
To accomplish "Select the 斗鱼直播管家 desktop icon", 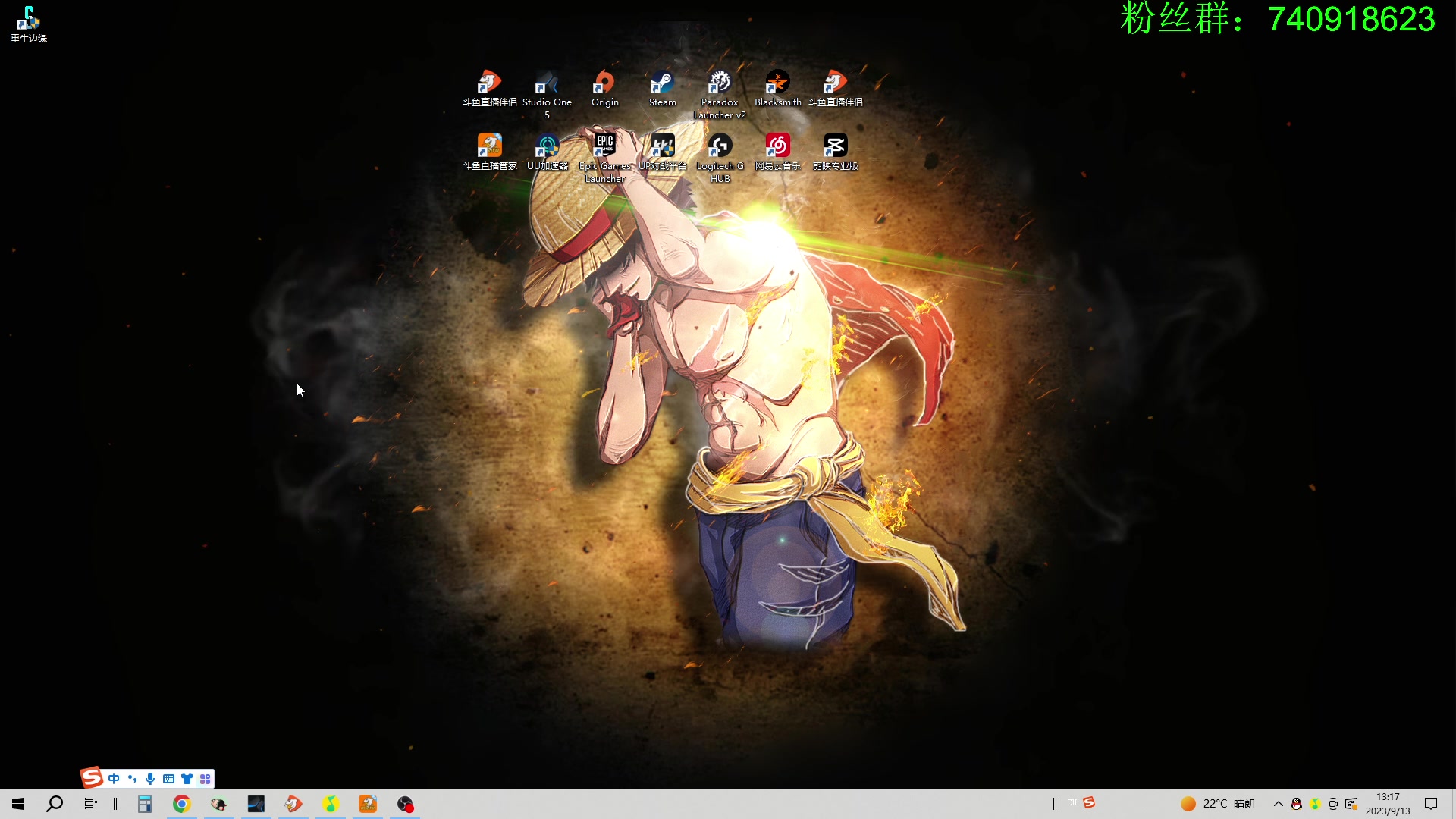I will point(489,152).
